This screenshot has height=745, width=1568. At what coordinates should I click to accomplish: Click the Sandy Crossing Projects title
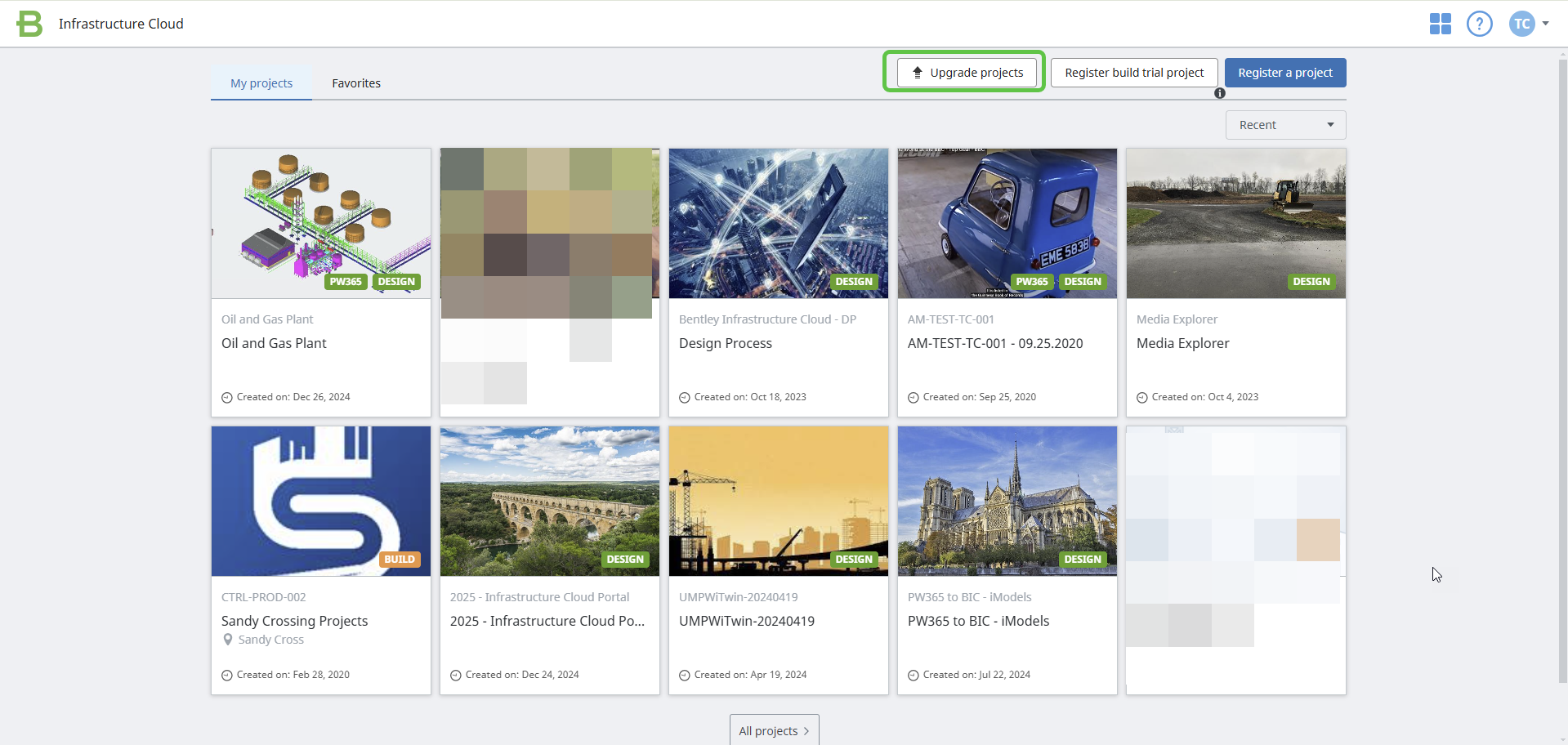[x=295, y=622]
